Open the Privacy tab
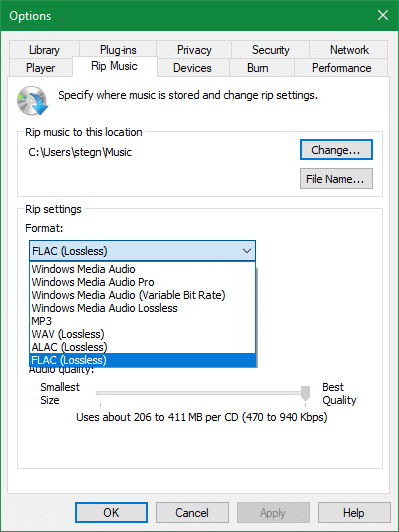 pyautogui.click(x=194, y=50)
